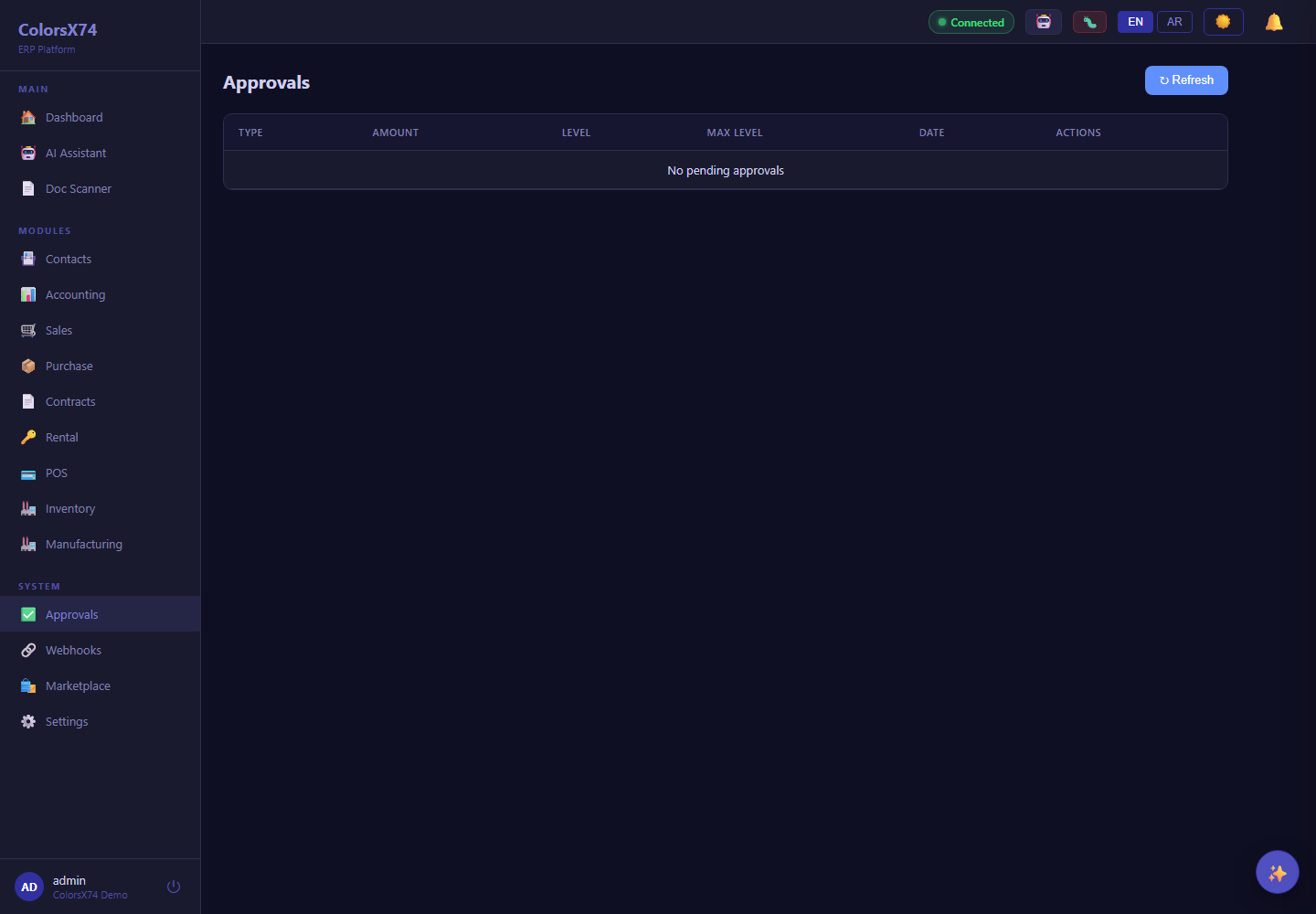Open the Contacts label in sidebar
1316x914 pixels.
click(69, 259)
